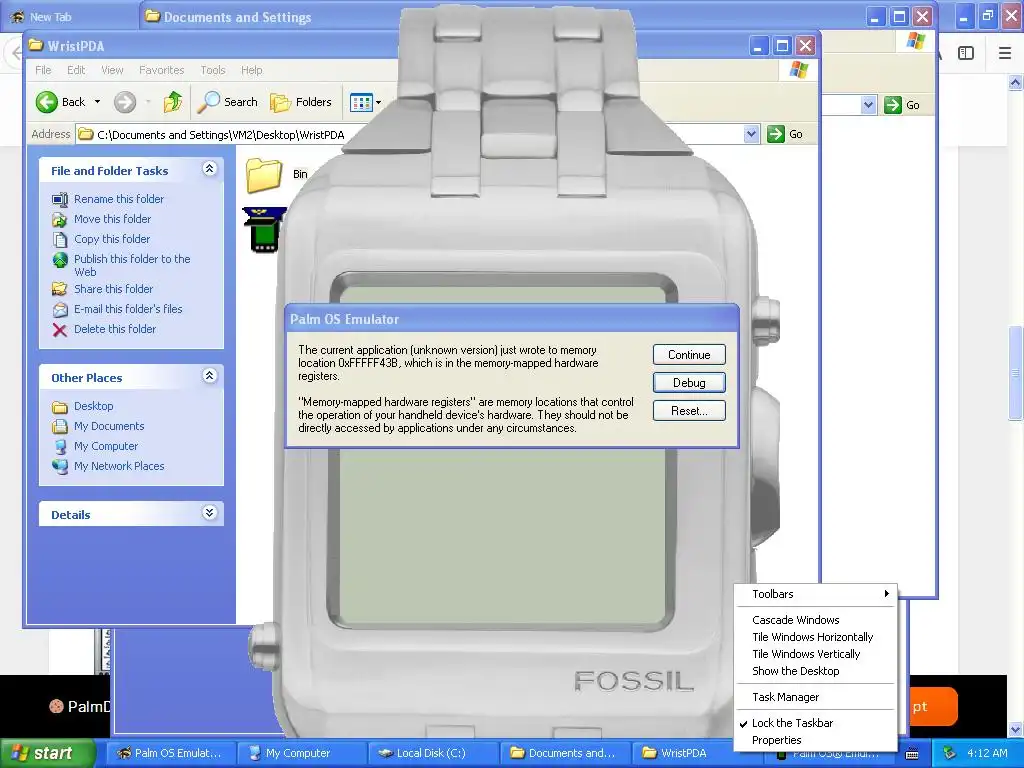Open Search in WristPDA toolbar
Viewport: 1024px width, 768px height.
(x=227, y=102)
